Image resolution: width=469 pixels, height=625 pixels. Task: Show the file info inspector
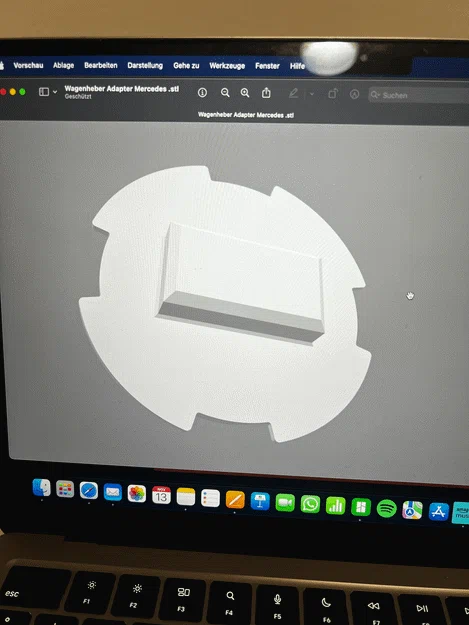tap(202, 93)
